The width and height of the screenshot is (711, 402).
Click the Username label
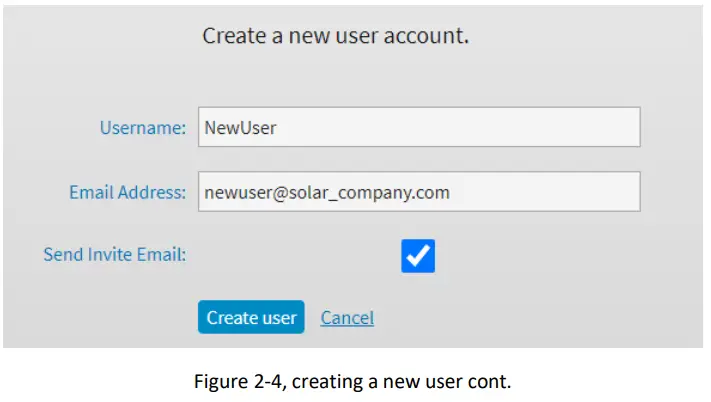143,128
